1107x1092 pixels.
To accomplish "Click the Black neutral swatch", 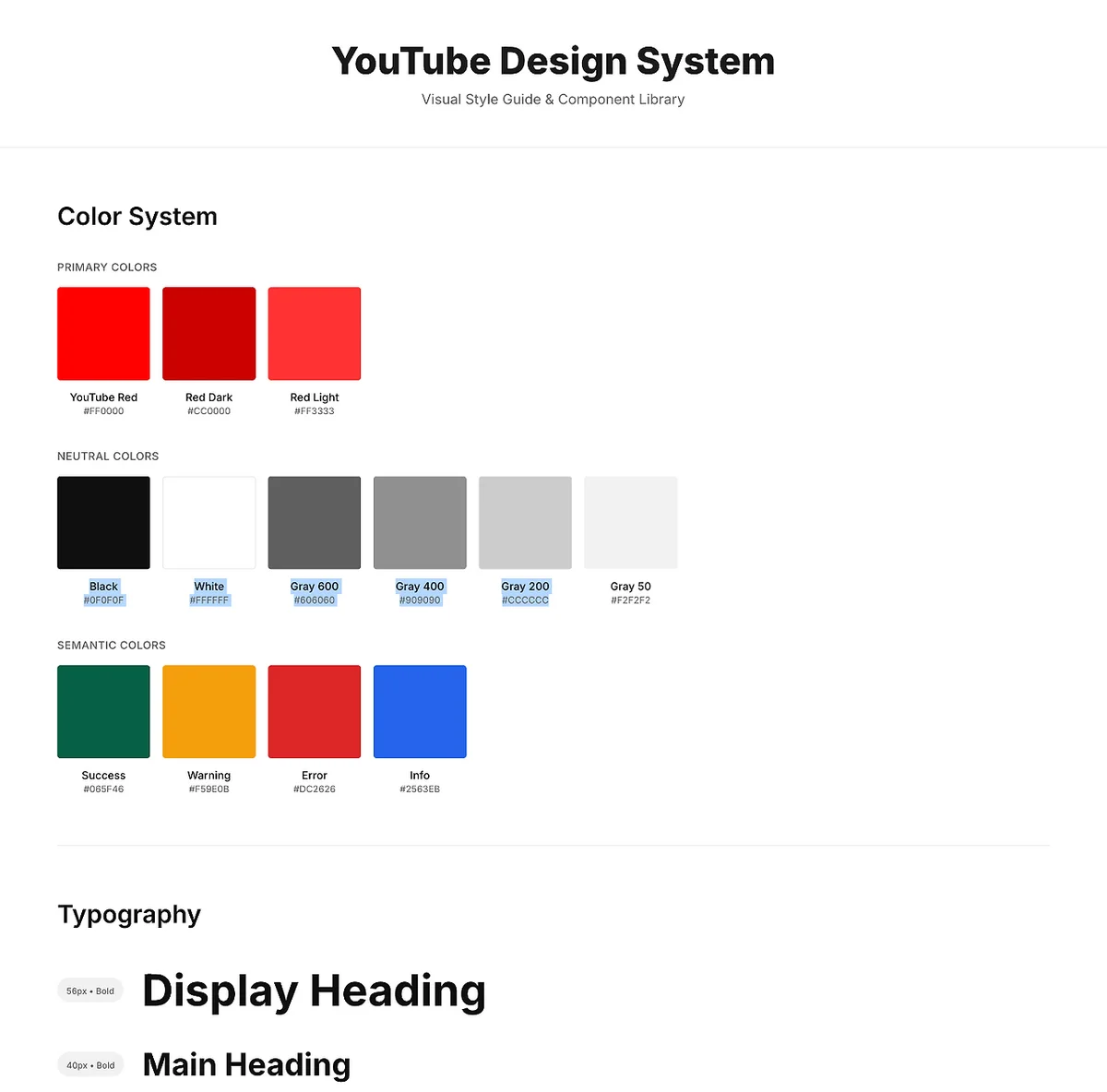I will (x=103, y=522).
